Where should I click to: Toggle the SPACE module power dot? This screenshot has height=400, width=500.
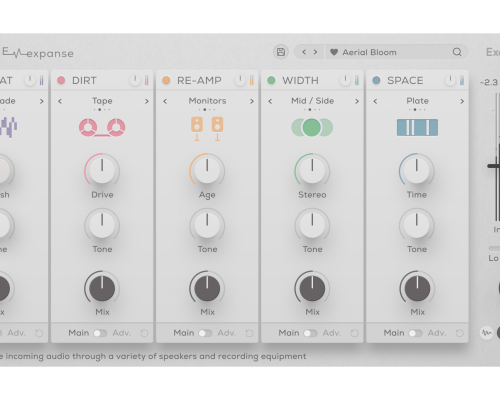(x=376, y=80)
